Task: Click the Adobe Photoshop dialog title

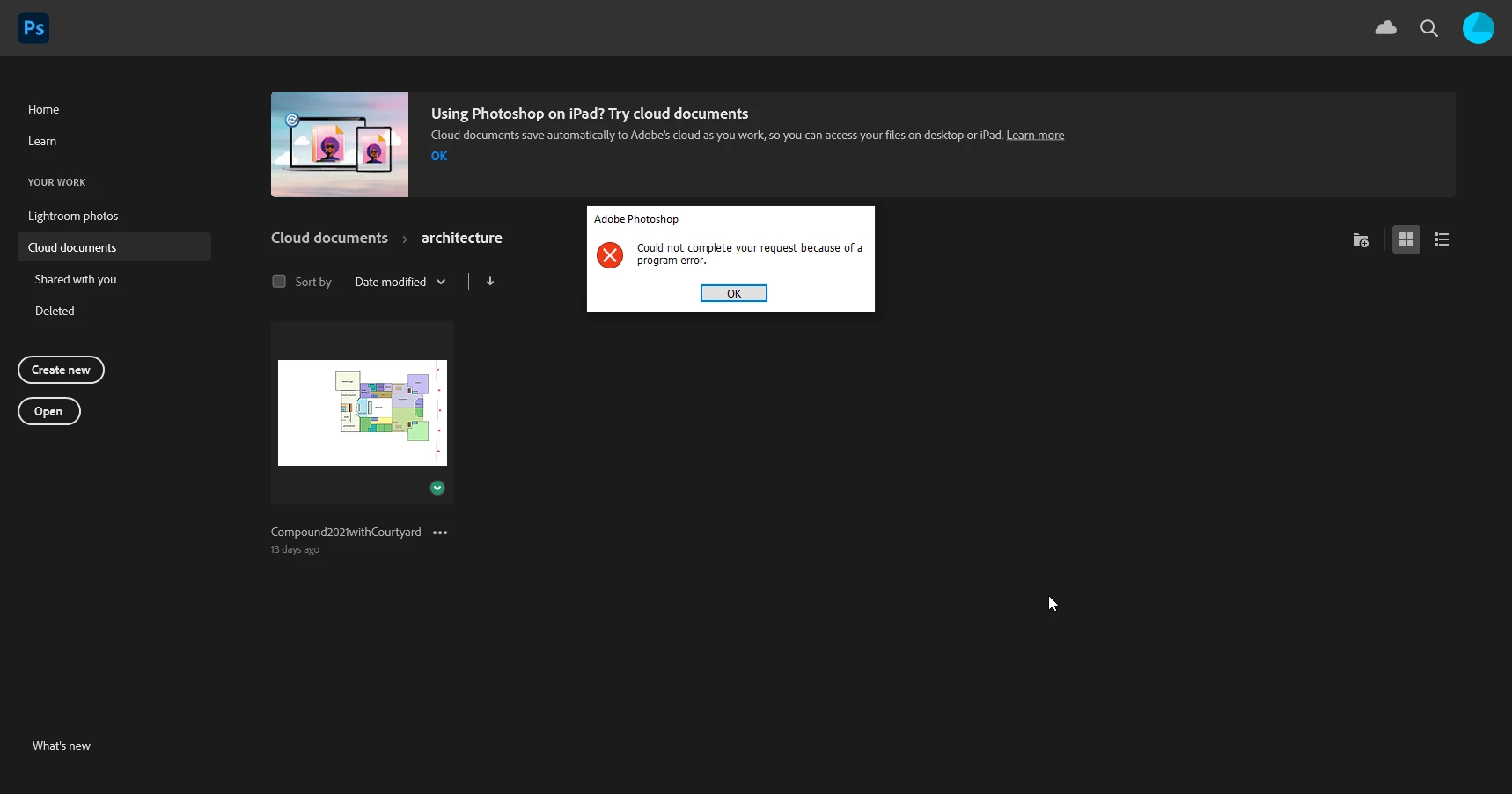Action: coord(636,219)
